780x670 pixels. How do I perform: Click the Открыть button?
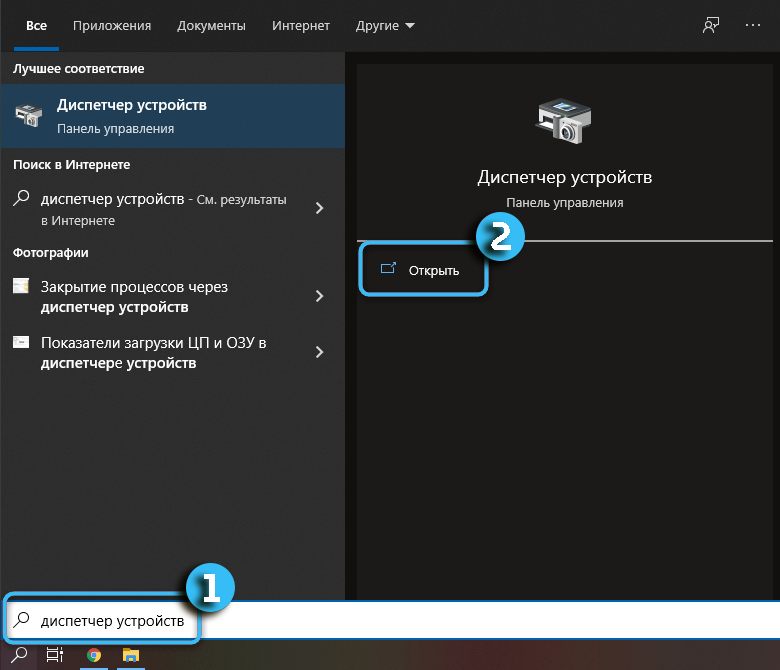(x=423, y=270)
